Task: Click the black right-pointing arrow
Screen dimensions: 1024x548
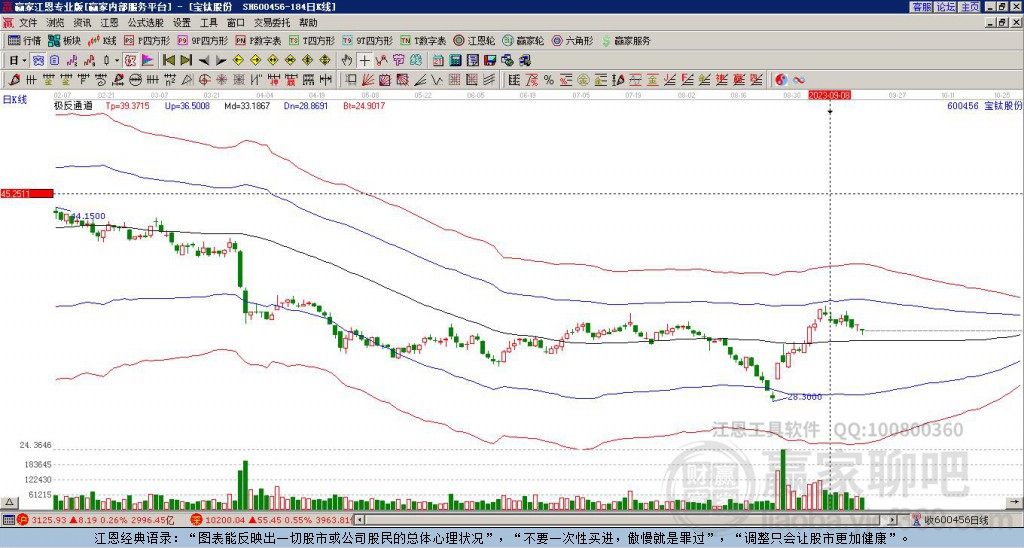Action: (221, 61)
